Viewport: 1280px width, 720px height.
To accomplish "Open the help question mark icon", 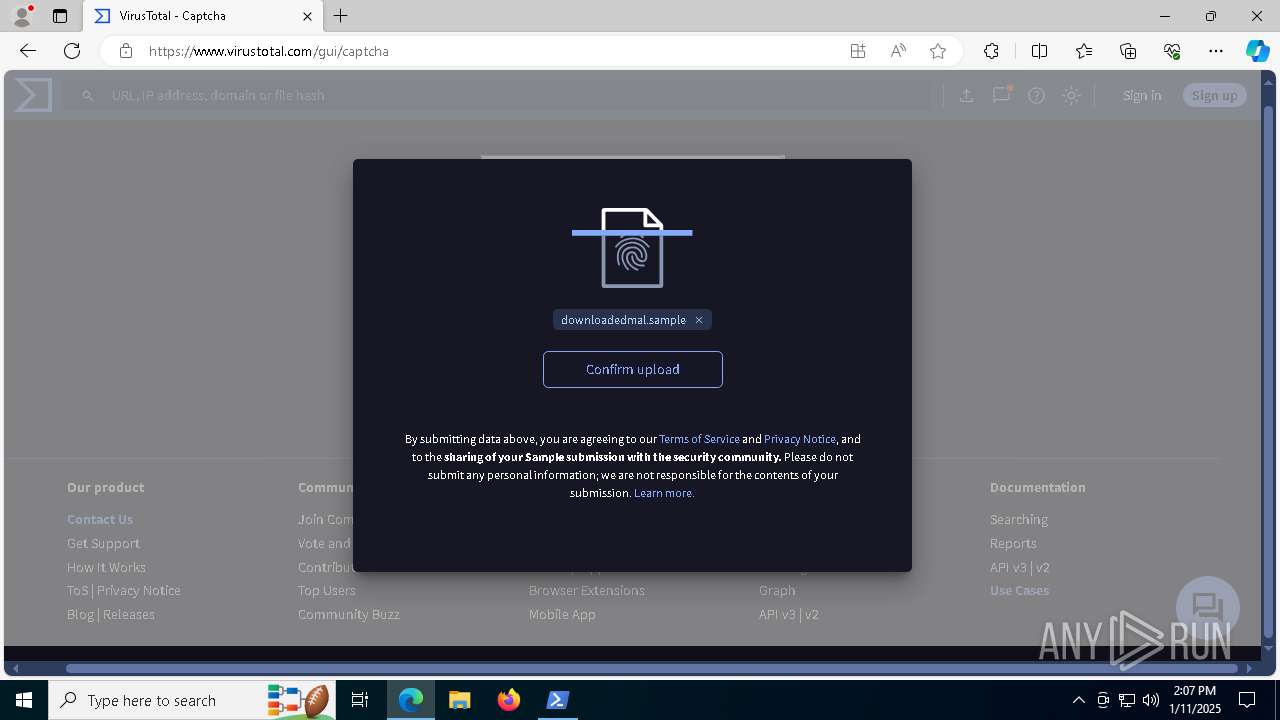I will point(1036,96).
